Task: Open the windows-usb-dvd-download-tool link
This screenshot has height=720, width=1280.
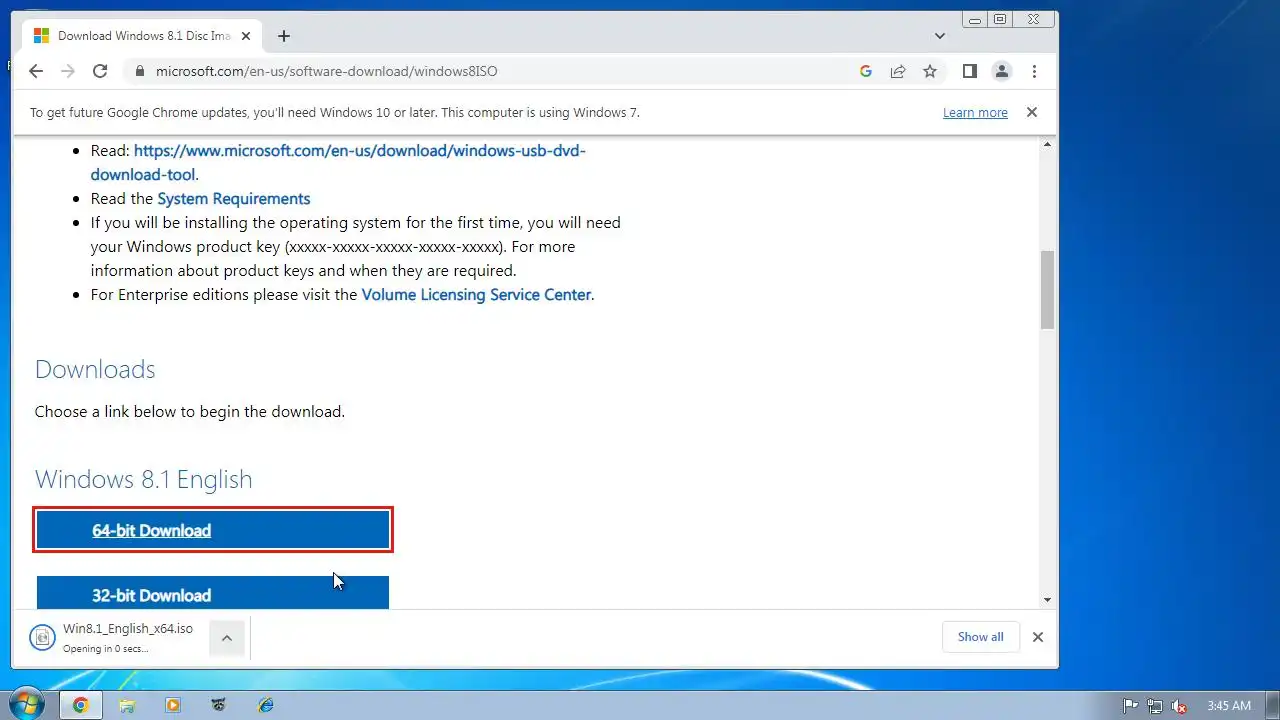Action: (338, 162)
